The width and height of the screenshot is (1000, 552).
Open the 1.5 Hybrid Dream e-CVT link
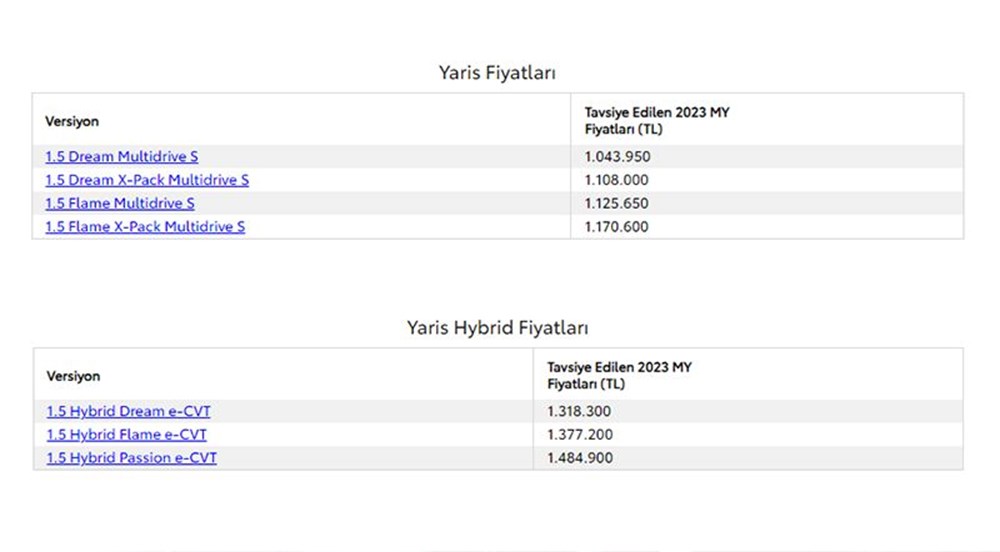128,411
